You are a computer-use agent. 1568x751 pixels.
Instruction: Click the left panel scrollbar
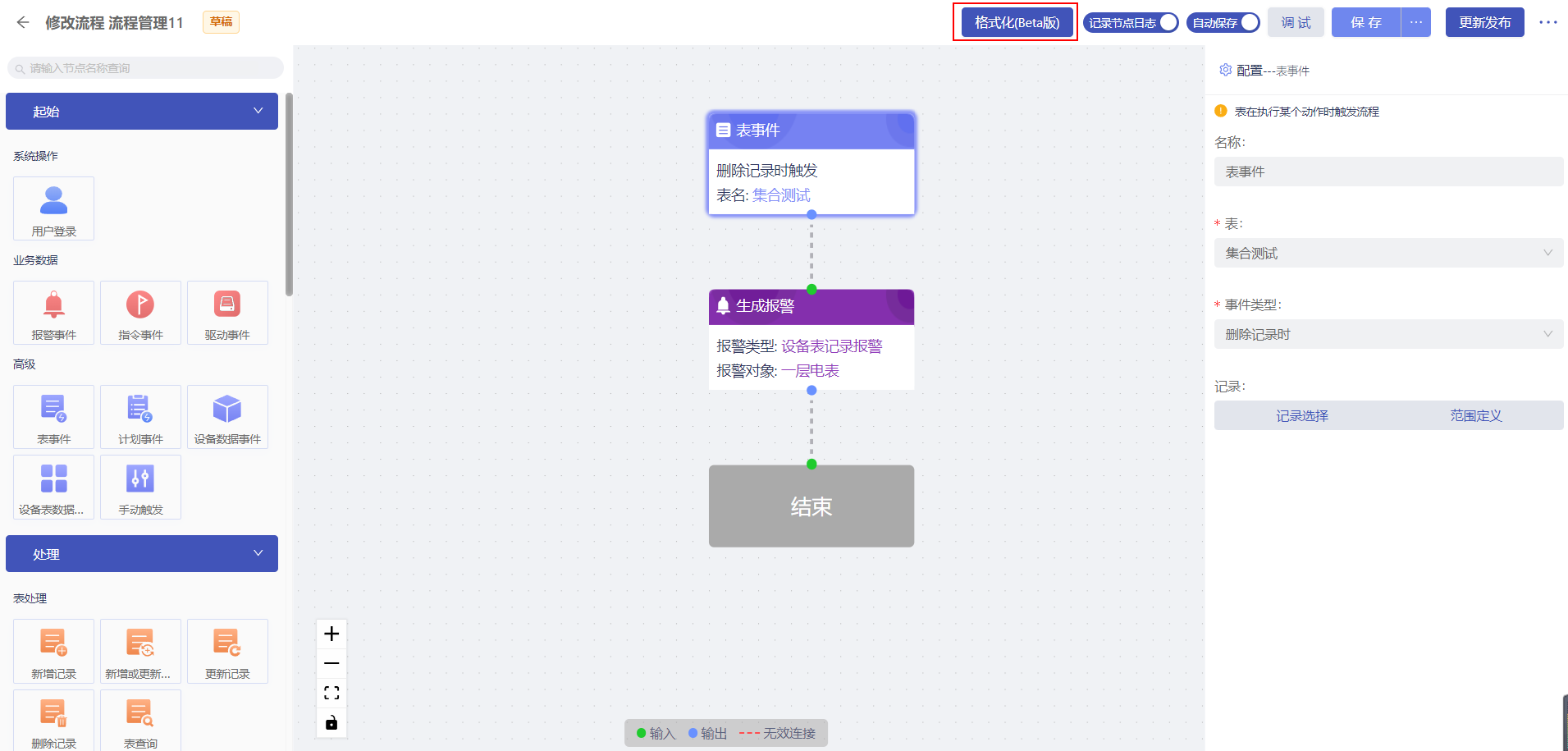pos(289,195)
